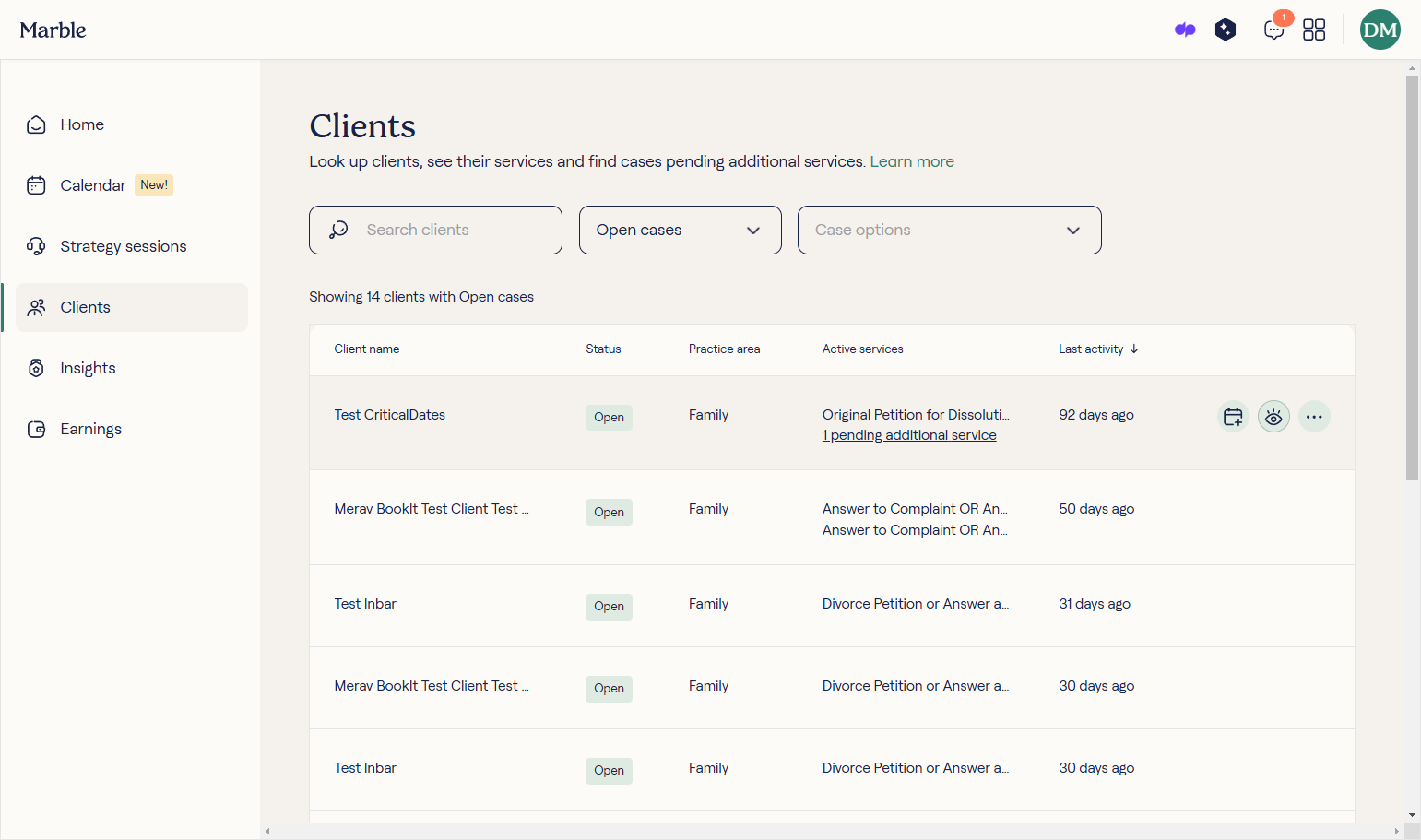Click the Original Petition for Dissoluti… service text
The height and width of the screenshot is (840, 1421).
916,415
